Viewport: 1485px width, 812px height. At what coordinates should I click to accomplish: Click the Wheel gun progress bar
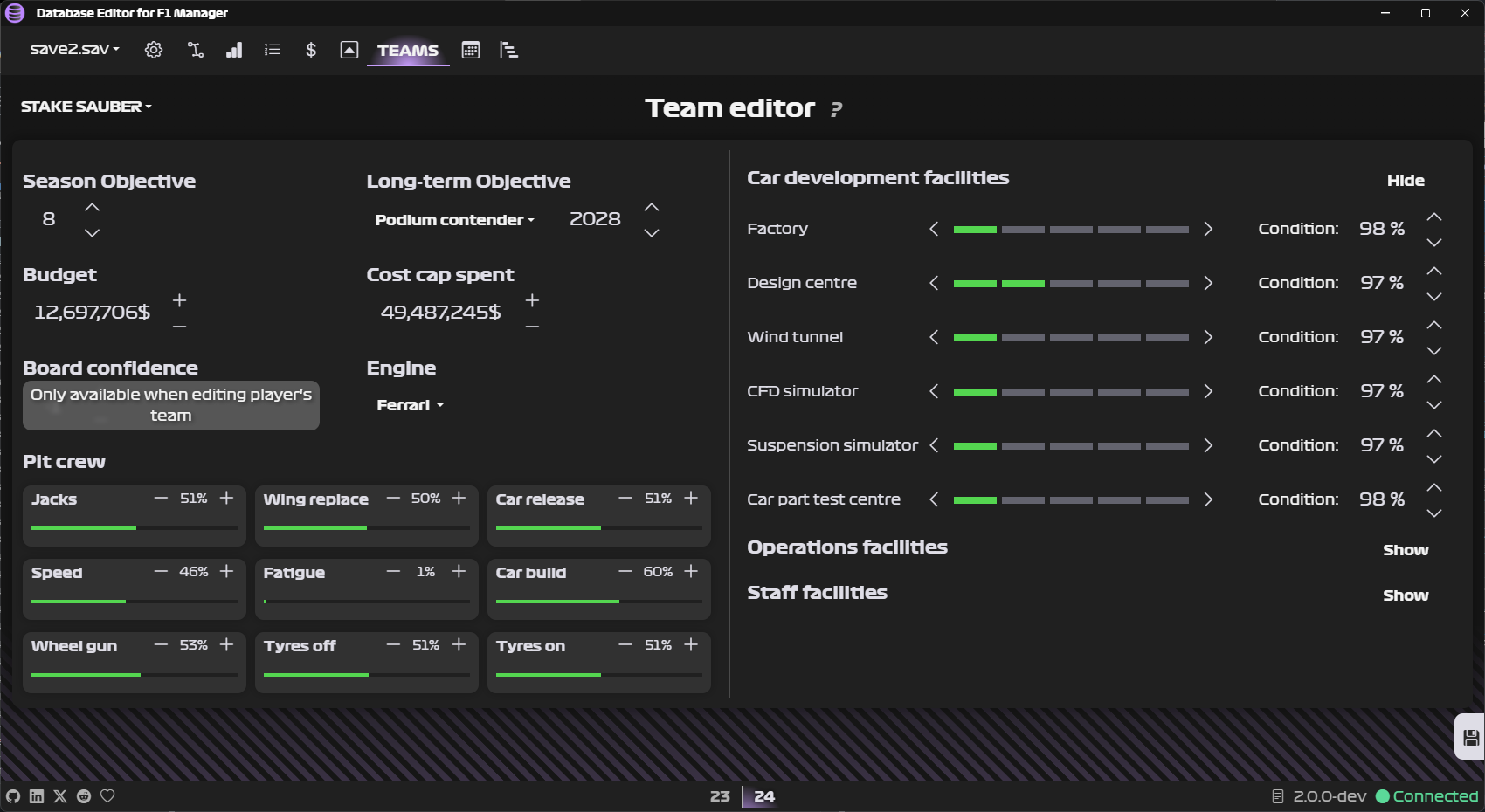pyautogui.click(x=135, y=675)
